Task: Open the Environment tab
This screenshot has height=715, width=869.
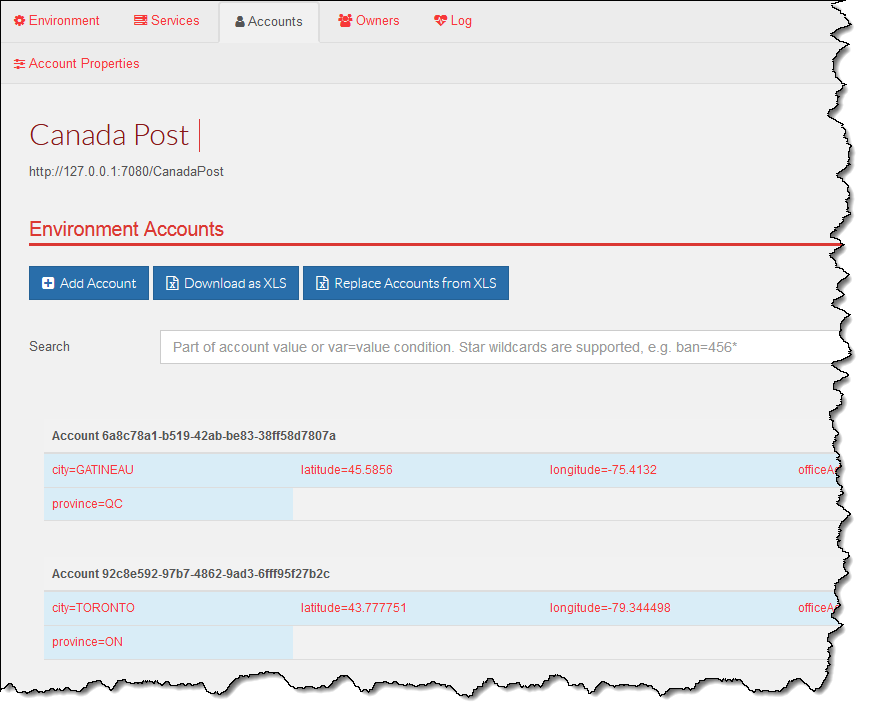Action: coord(57,21)
